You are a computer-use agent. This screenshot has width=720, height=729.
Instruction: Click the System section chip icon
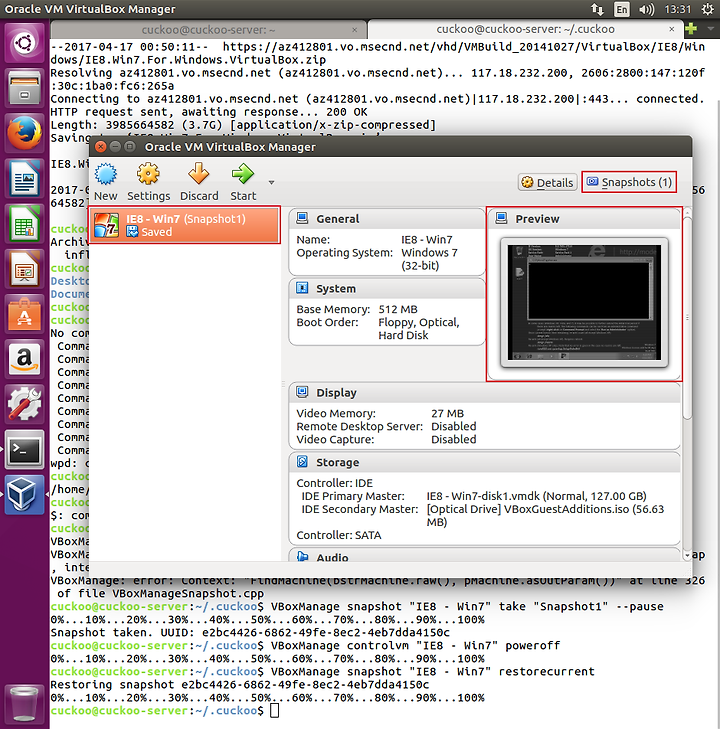click(x=303, y=288)
